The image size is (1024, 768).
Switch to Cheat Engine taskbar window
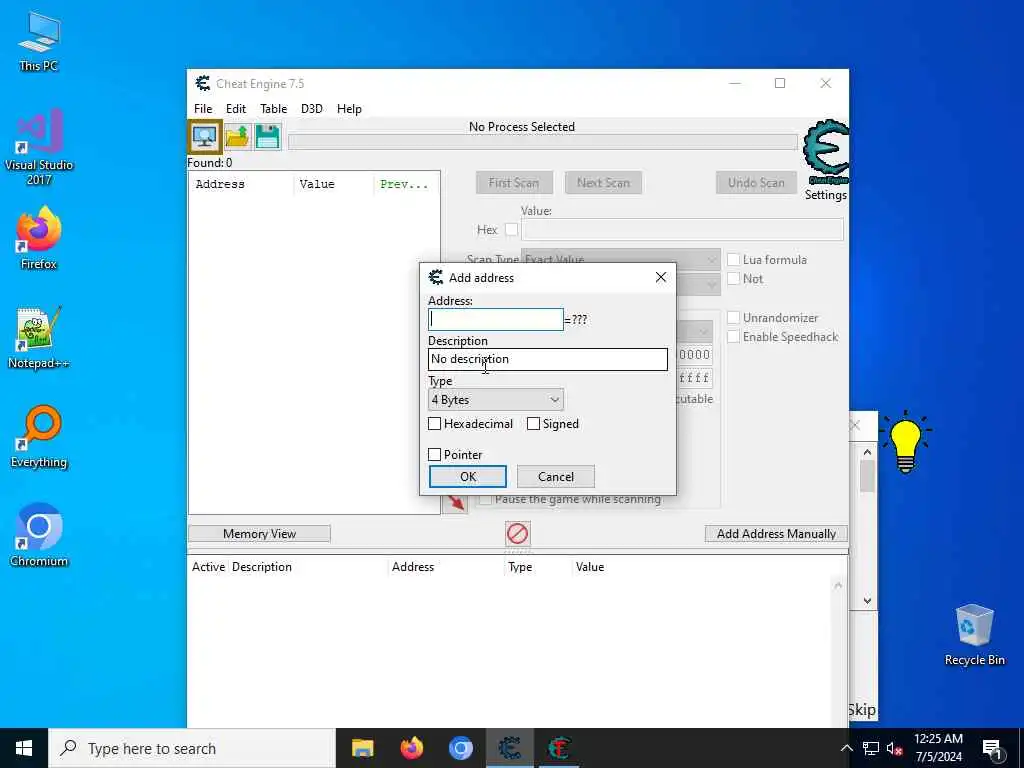click(x=509, y=748)
